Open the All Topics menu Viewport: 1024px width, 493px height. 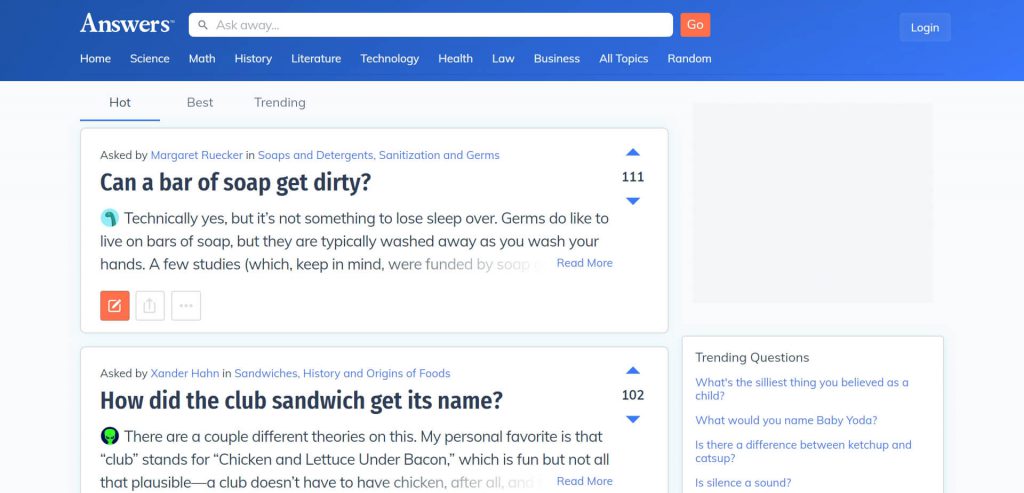[623, 58]
